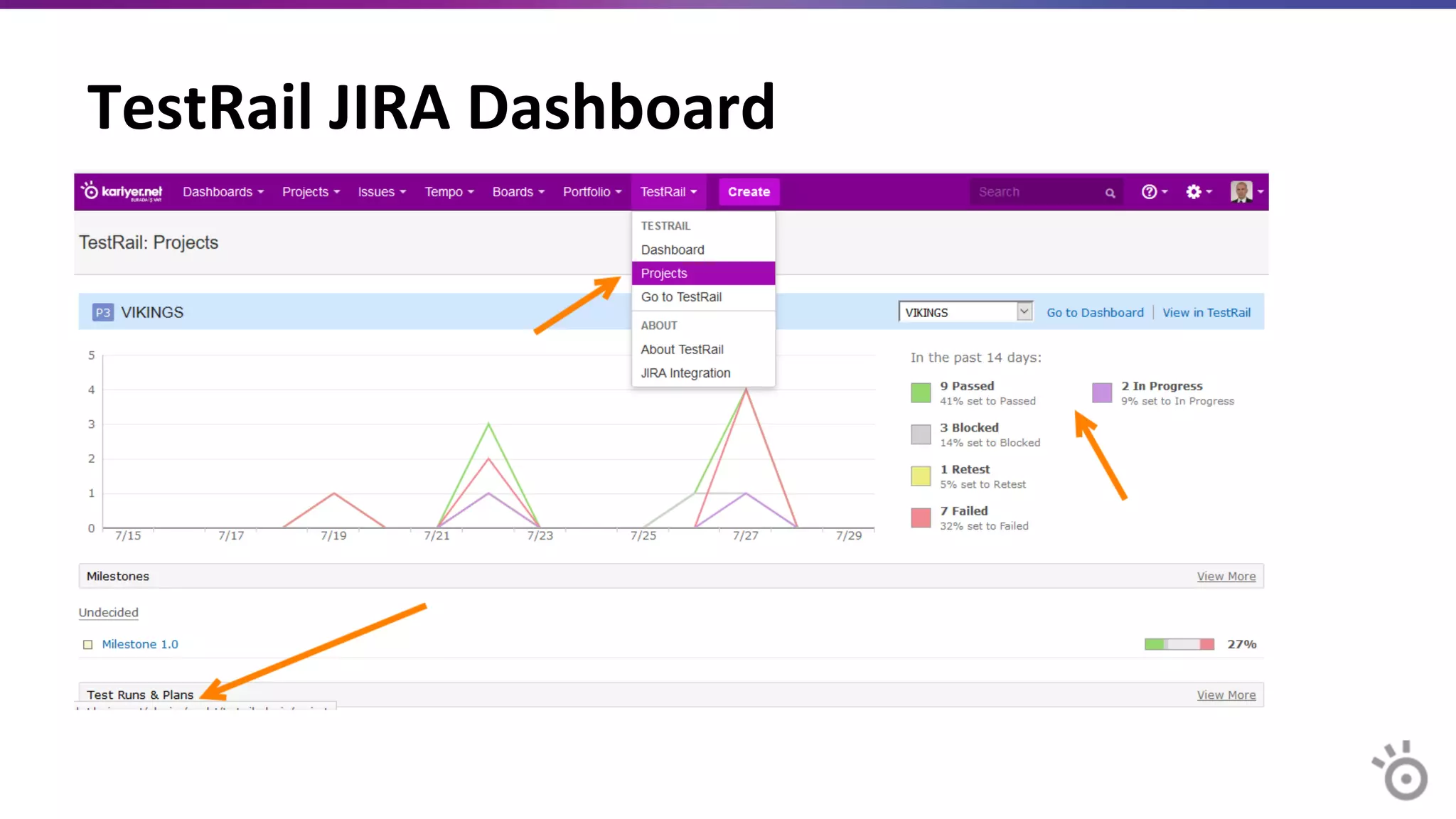
Task: Click View More in Test Runs & Plans
Action: pyautogui.click(x=1226, y=695)
